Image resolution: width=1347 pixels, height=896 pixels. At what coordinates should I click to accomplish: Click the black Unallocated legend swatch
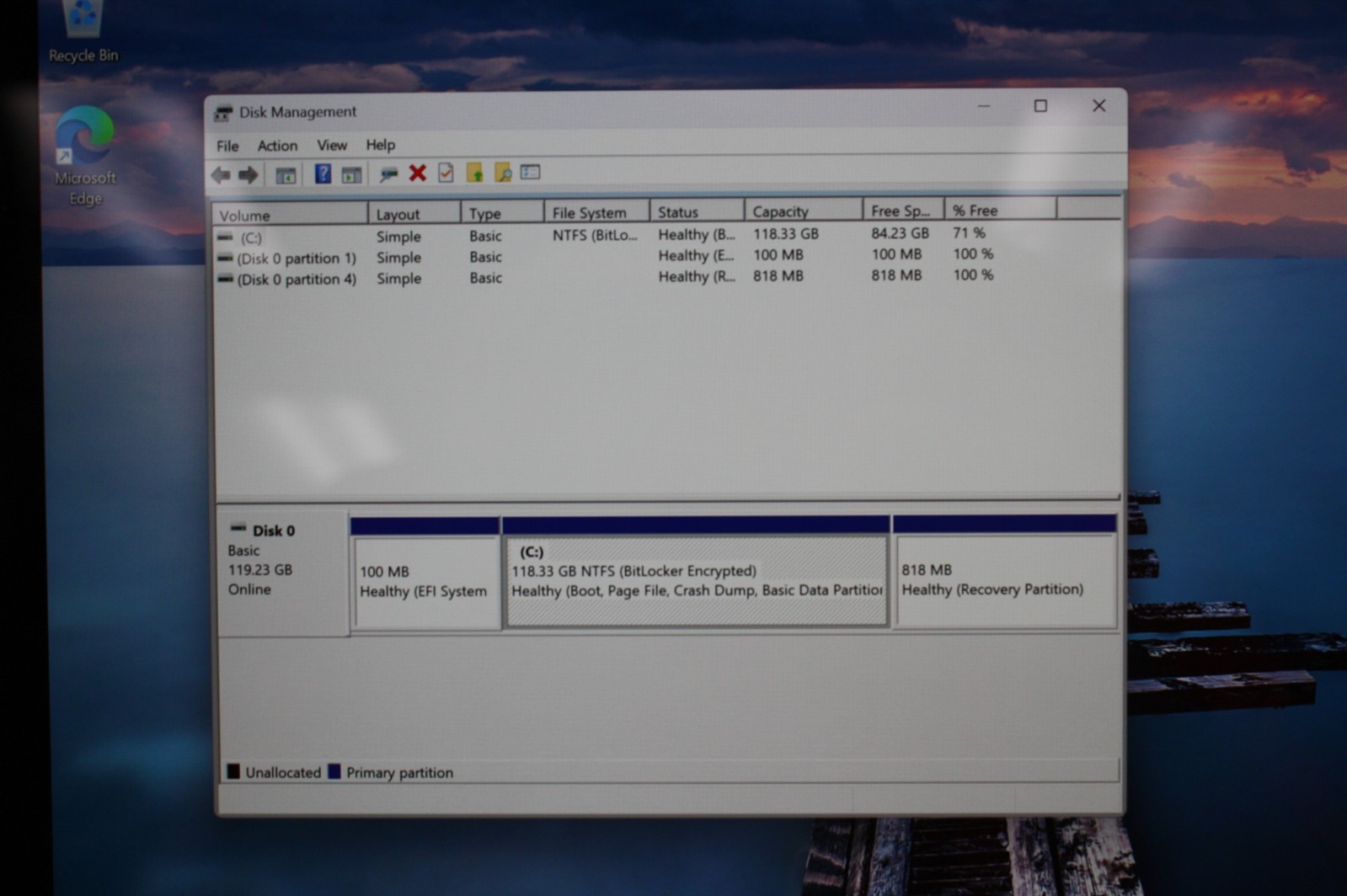point(233,771)
